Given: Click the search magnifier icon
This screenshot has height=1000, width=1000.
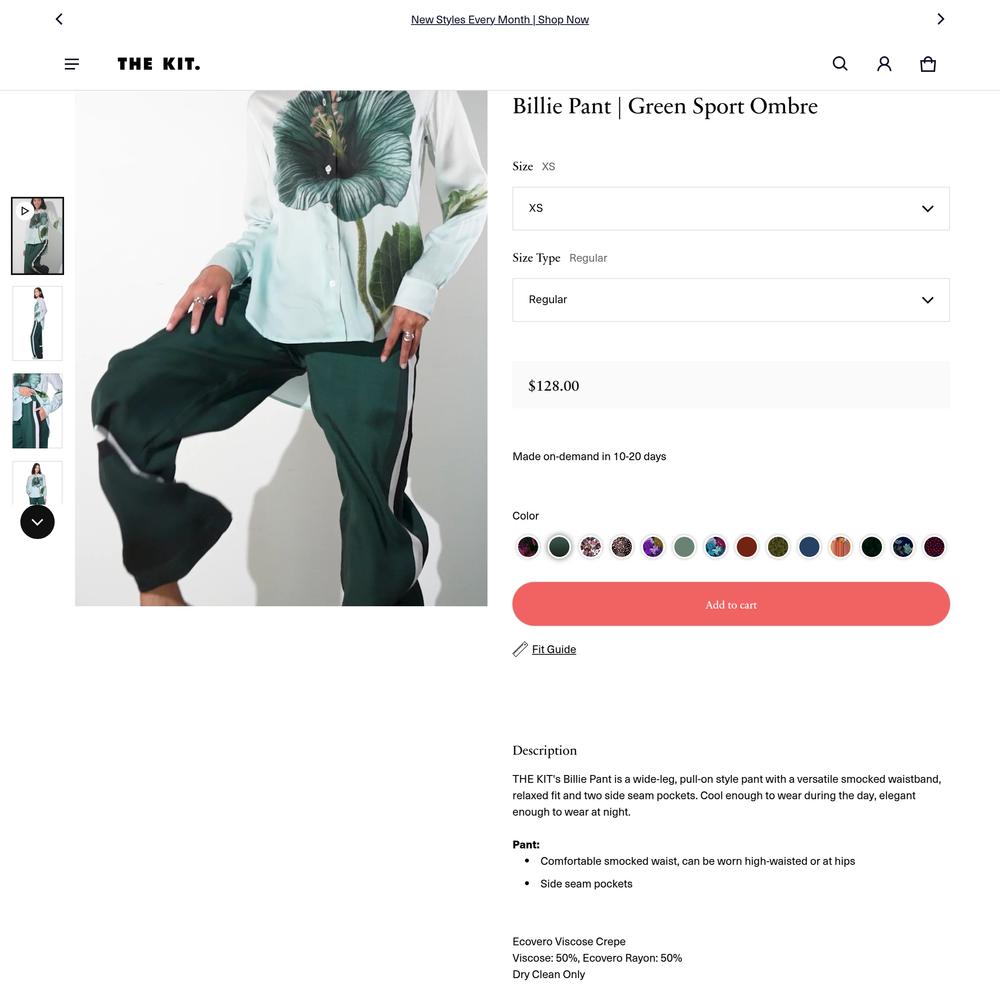Looking at the screenshot, I should click(x=840, y=64).
